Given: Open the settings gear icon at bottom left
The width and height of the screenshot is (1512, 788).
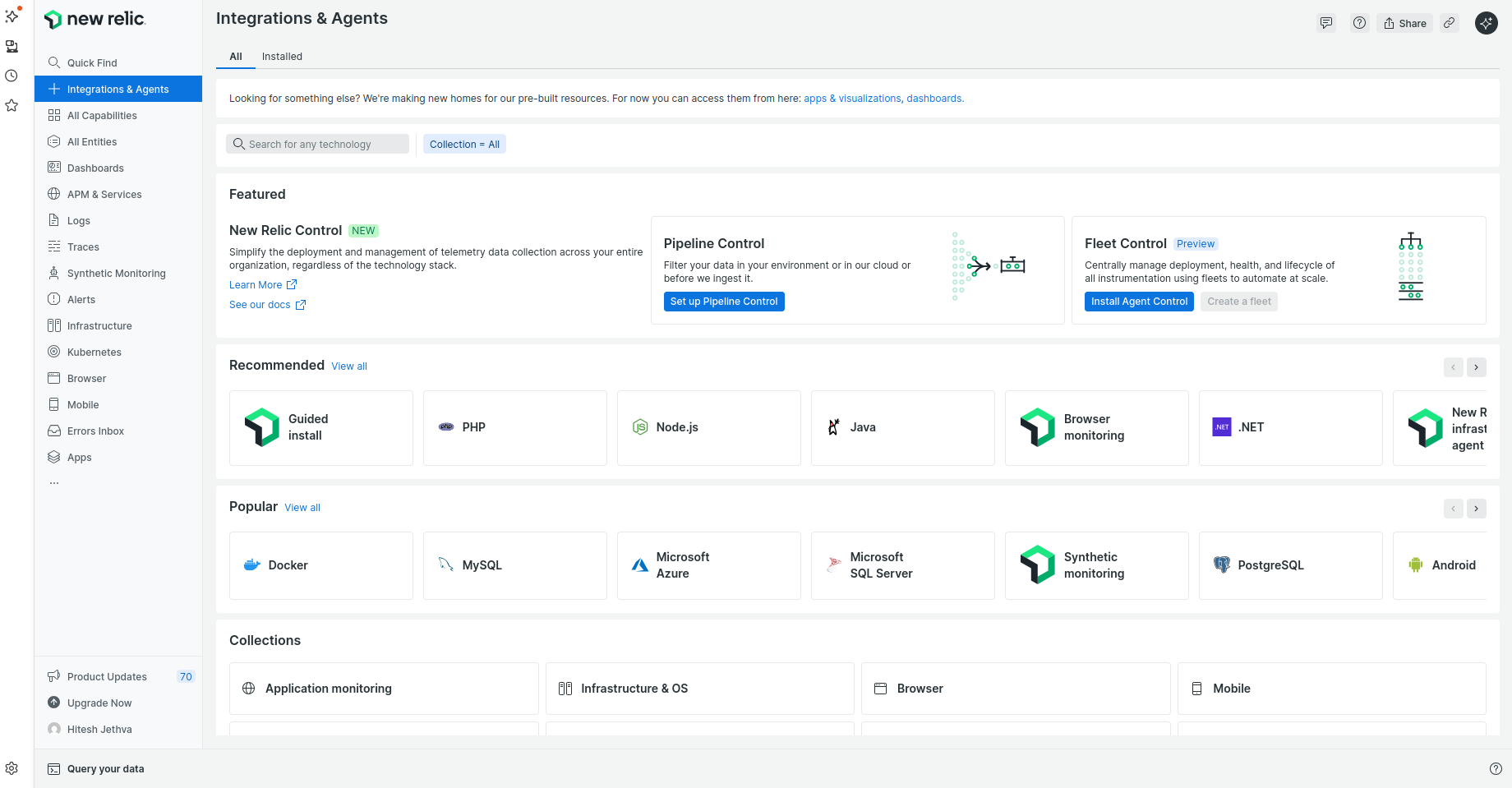Looking at the screenshot, I should tap(12, 768).
